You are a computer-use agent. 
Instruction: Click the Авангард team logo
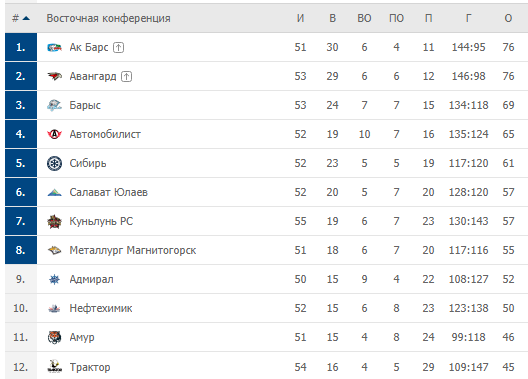pos(54,76)
